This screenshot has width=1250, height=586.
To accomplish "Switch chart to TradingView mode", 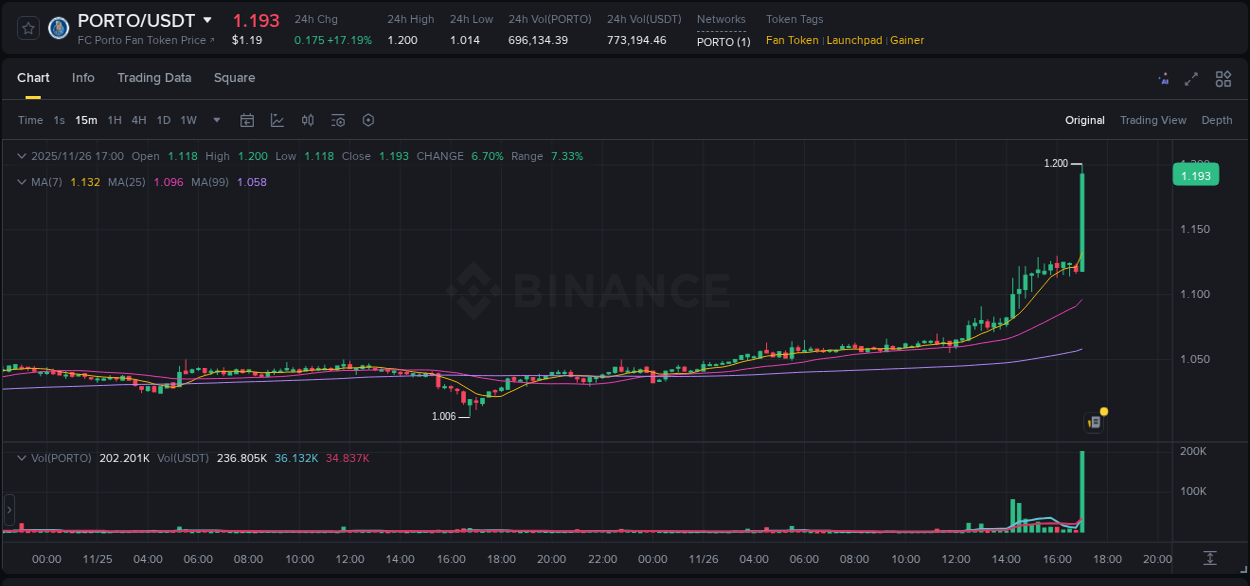I will point(1152,120).
